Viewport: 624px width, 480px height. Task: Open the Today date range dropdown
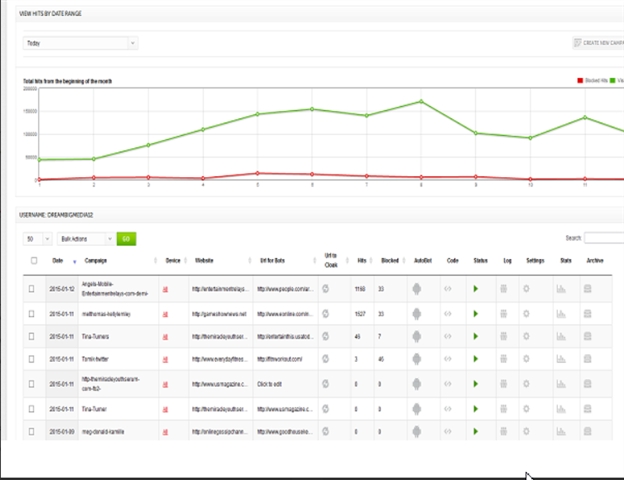click(x=80, y=44)
